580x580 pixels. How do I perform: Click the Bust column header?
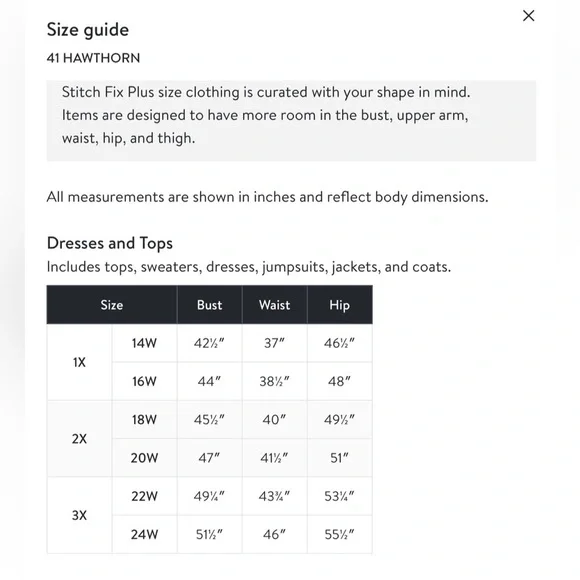coord(209,305)
